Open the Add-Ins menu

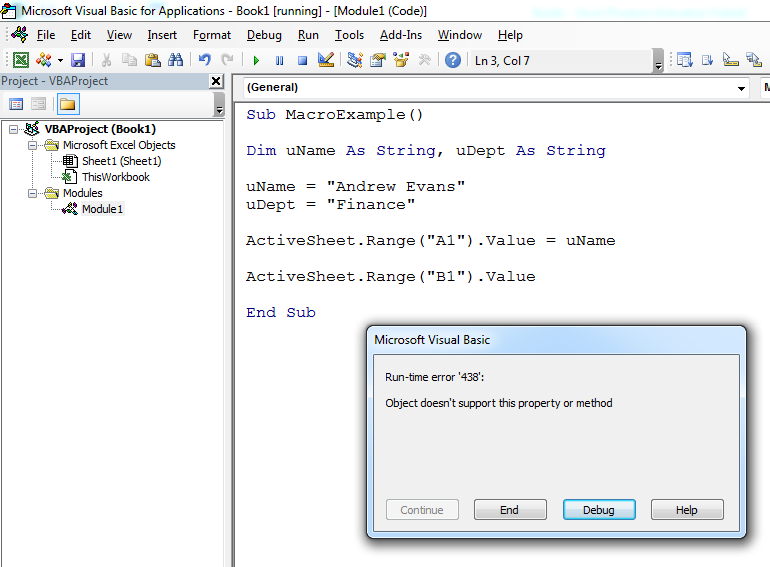pyautogui.click(x=401, y=35)
